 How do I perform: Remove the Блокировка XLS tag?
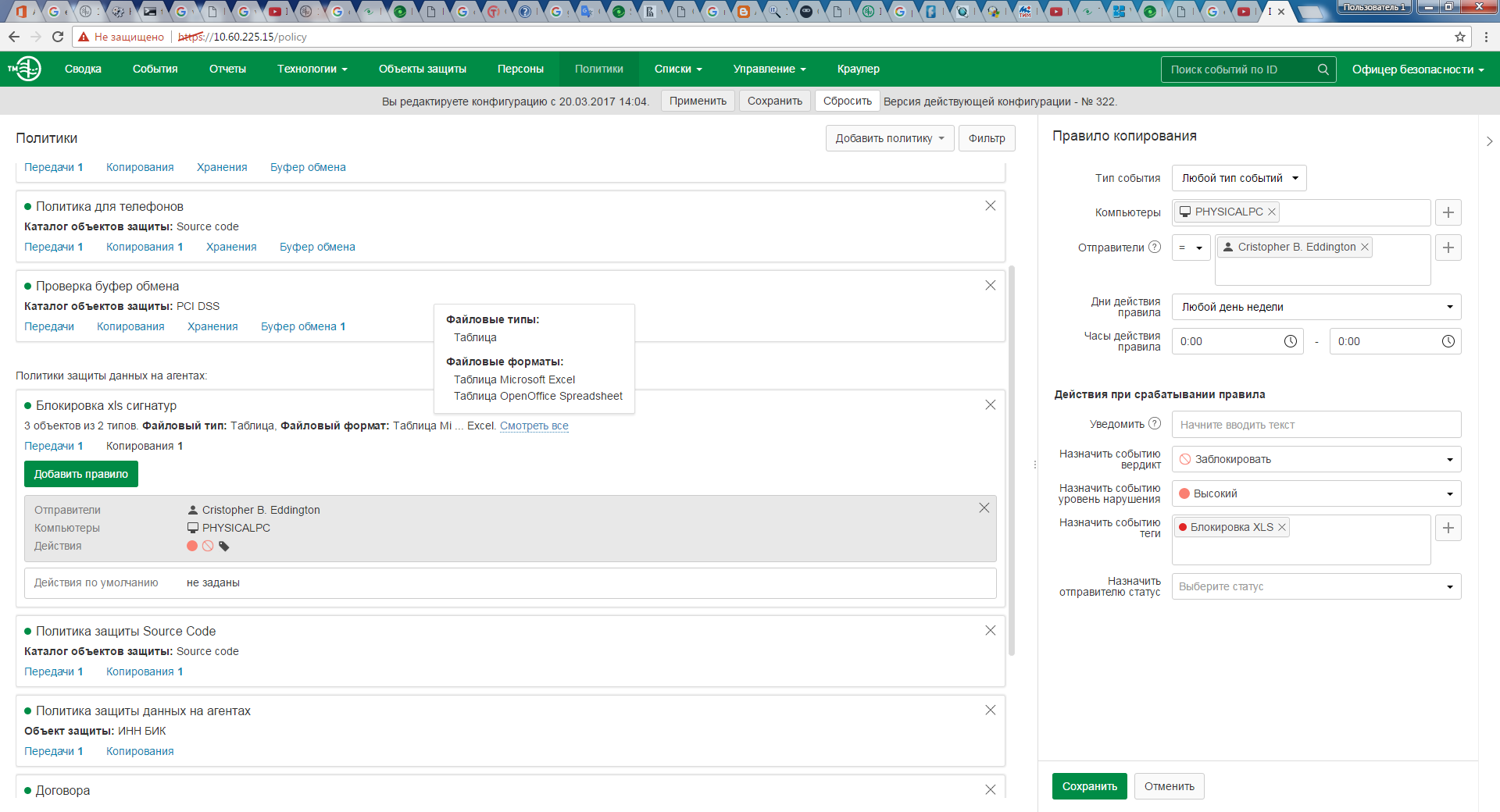tap(1282, 527)
